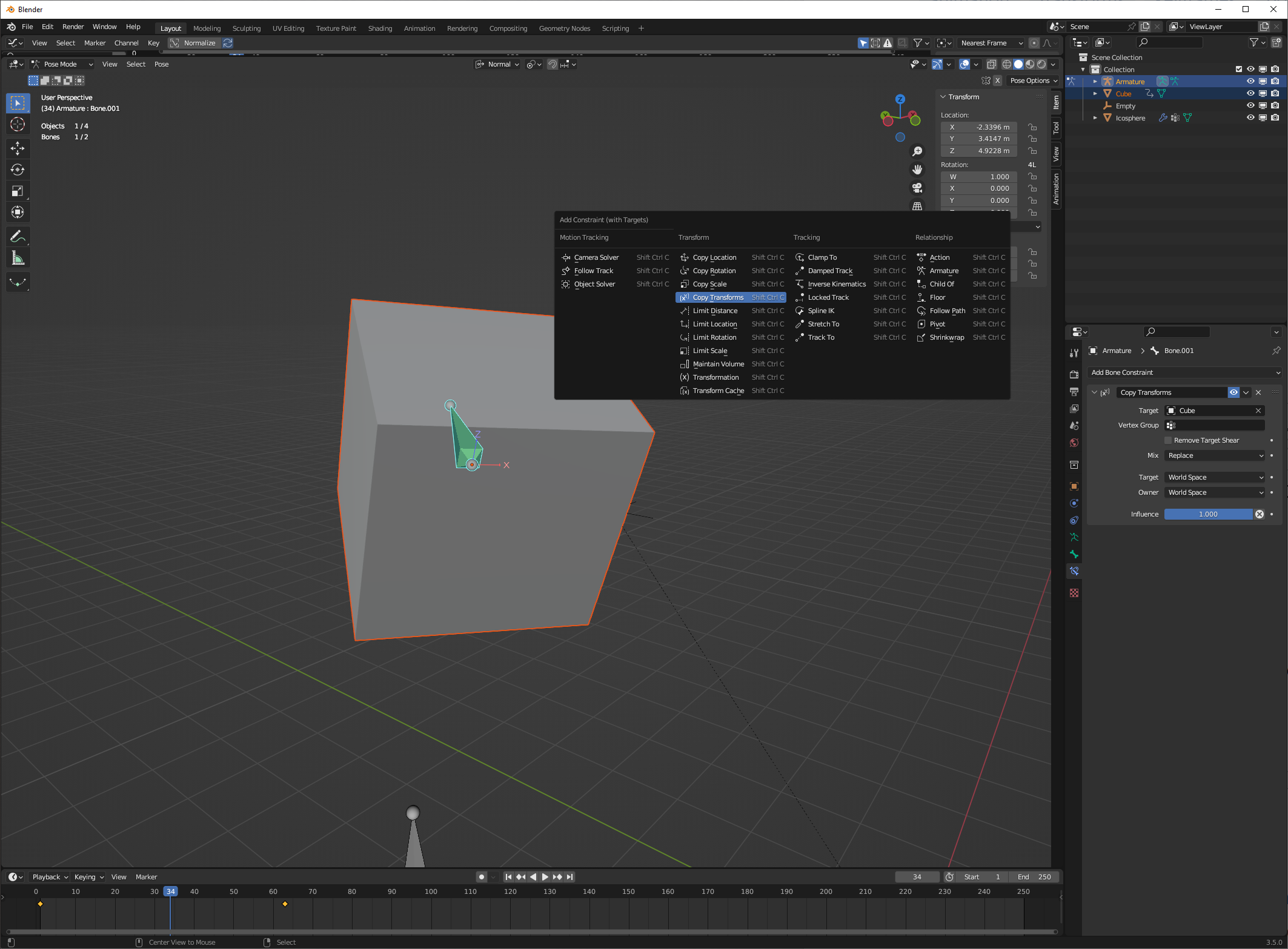The width and height of the screenshot is (1288, 949).
Task: Open the Render menu
Action: (73, 27)
